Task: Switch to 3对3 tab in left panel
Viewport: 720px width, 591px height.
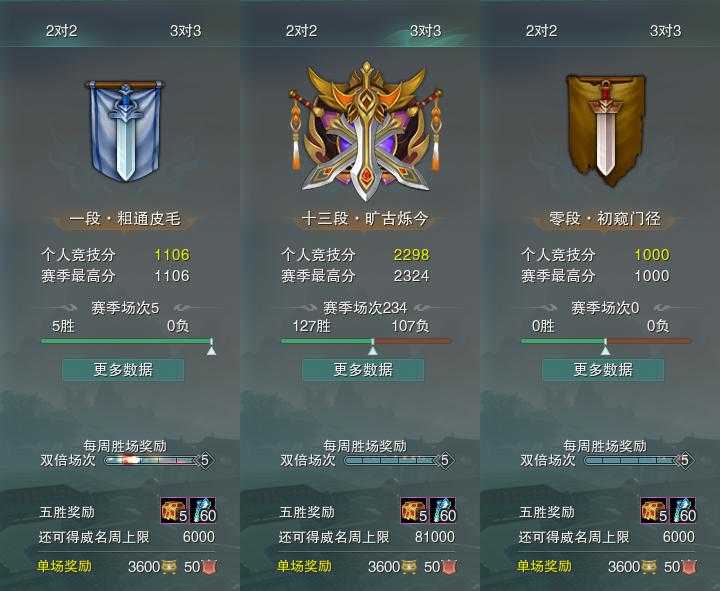Action: pos(186,31)
